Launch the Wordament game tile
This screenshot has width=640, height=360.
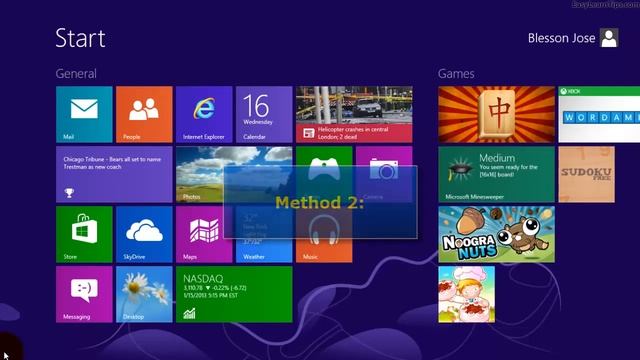point(599,114)
